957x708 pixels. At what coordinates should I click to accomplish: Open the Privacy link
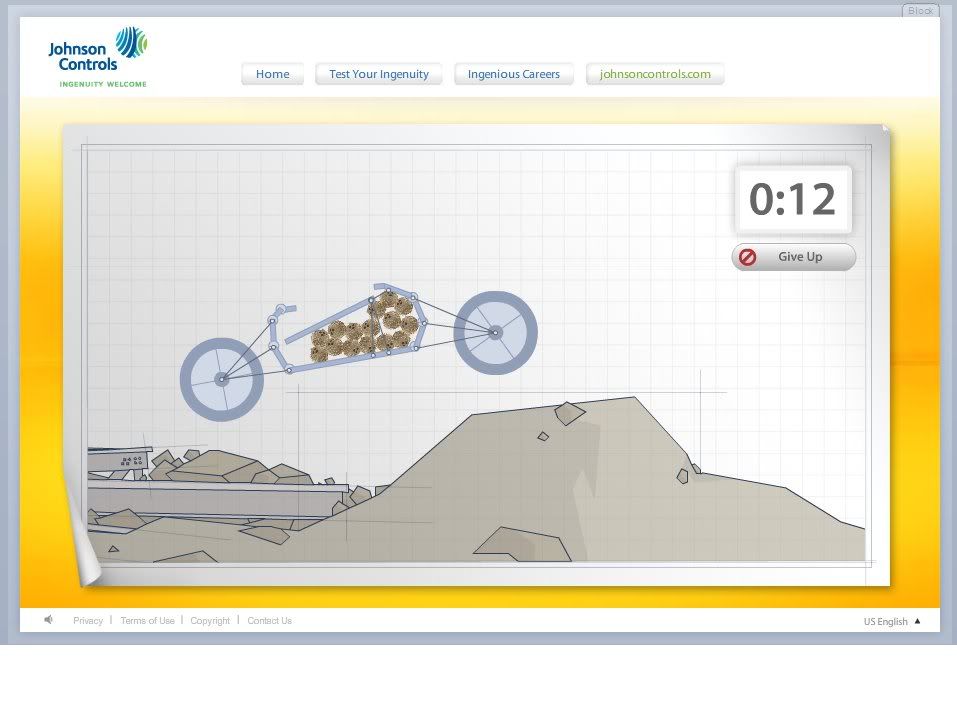pyautogui.click(x=88, y=621)
